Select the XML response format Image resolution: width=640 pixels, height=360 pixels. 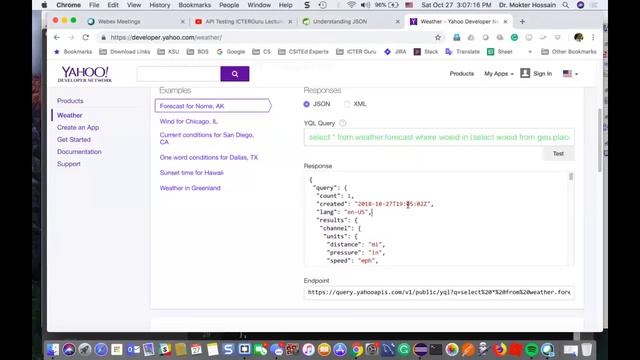pos(347,104)
